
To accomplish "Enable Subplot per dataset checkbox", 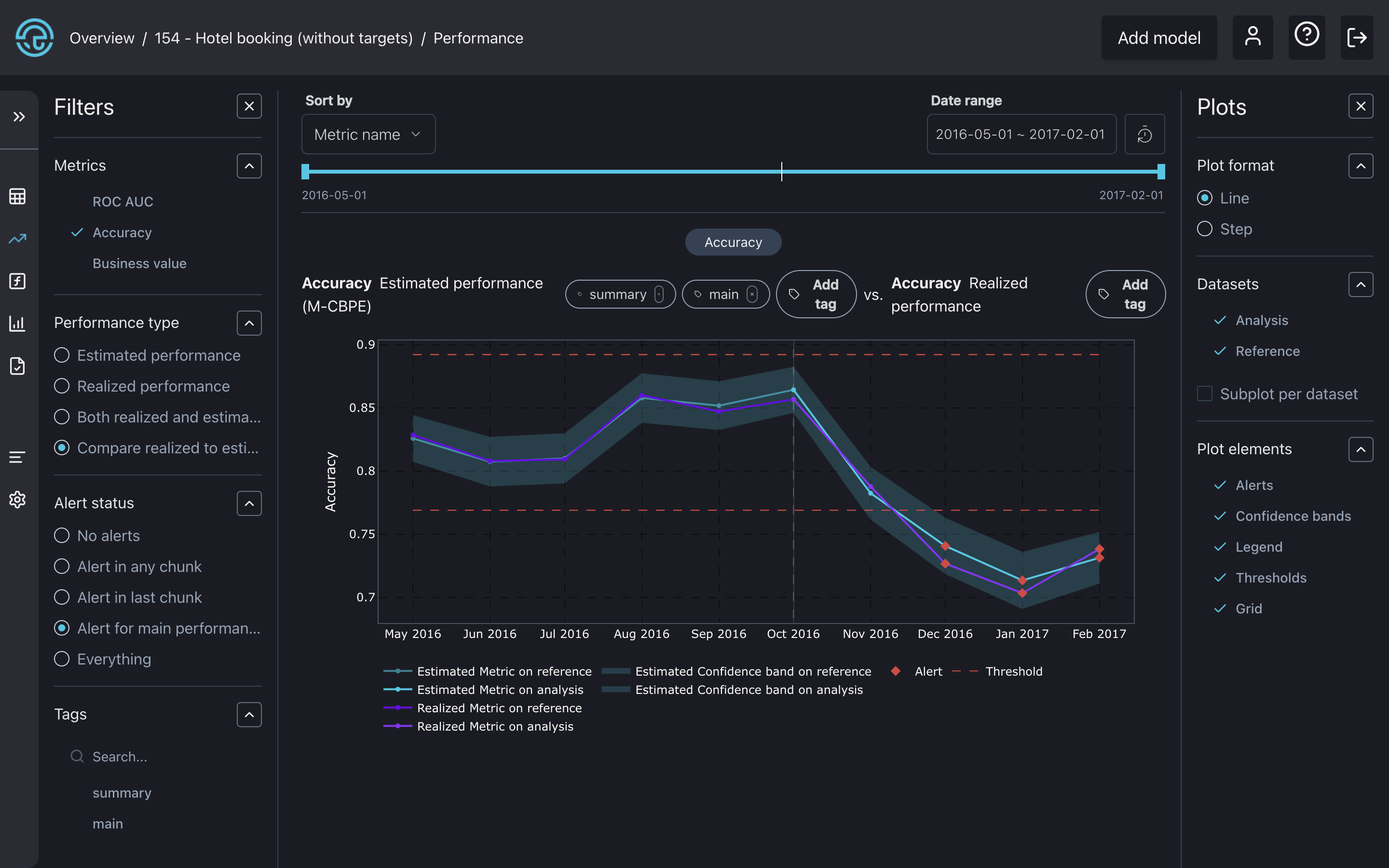I will click(x=1205, y=394).
